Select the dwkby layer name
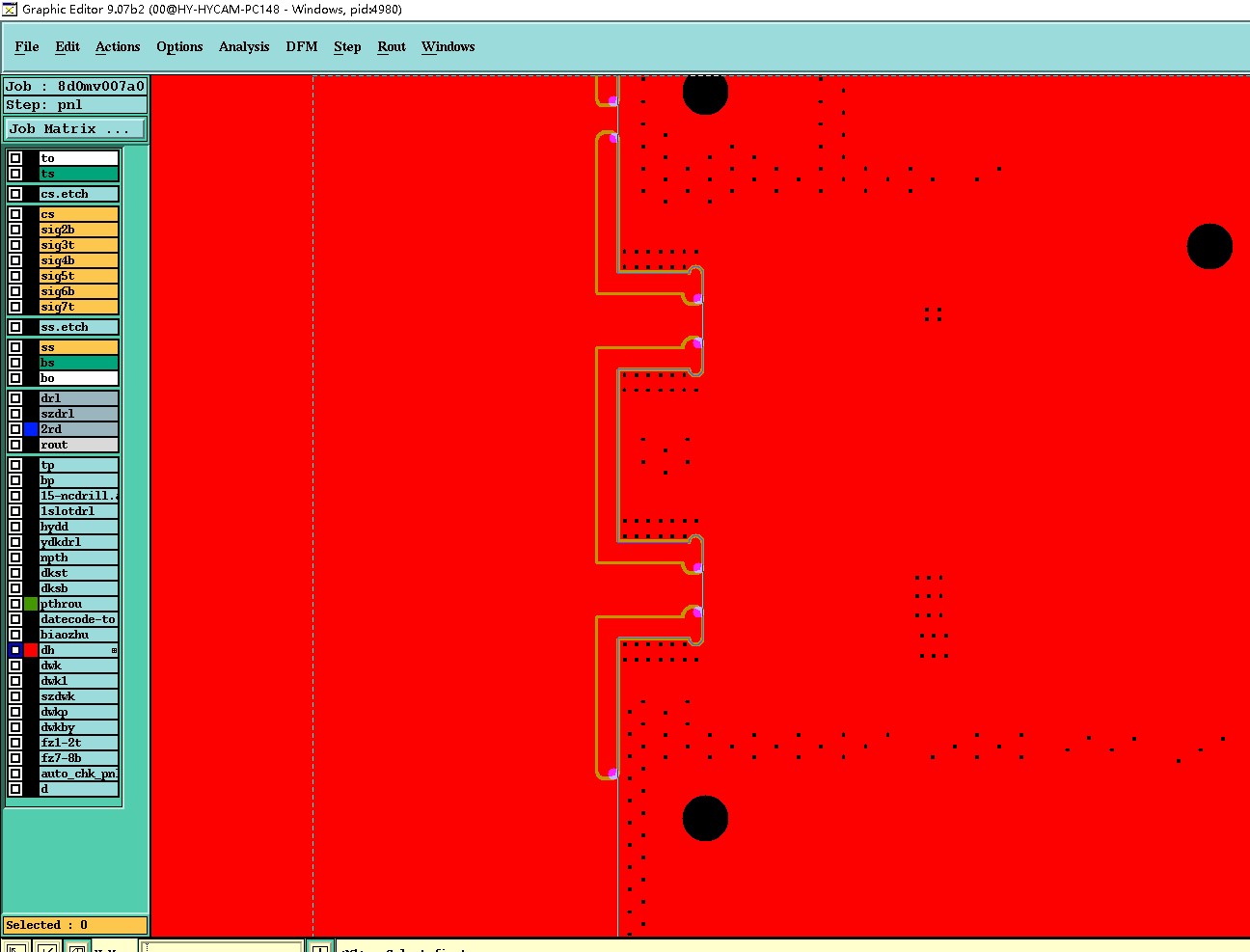Screen dimensions: 1250x952 click(79, 727)
